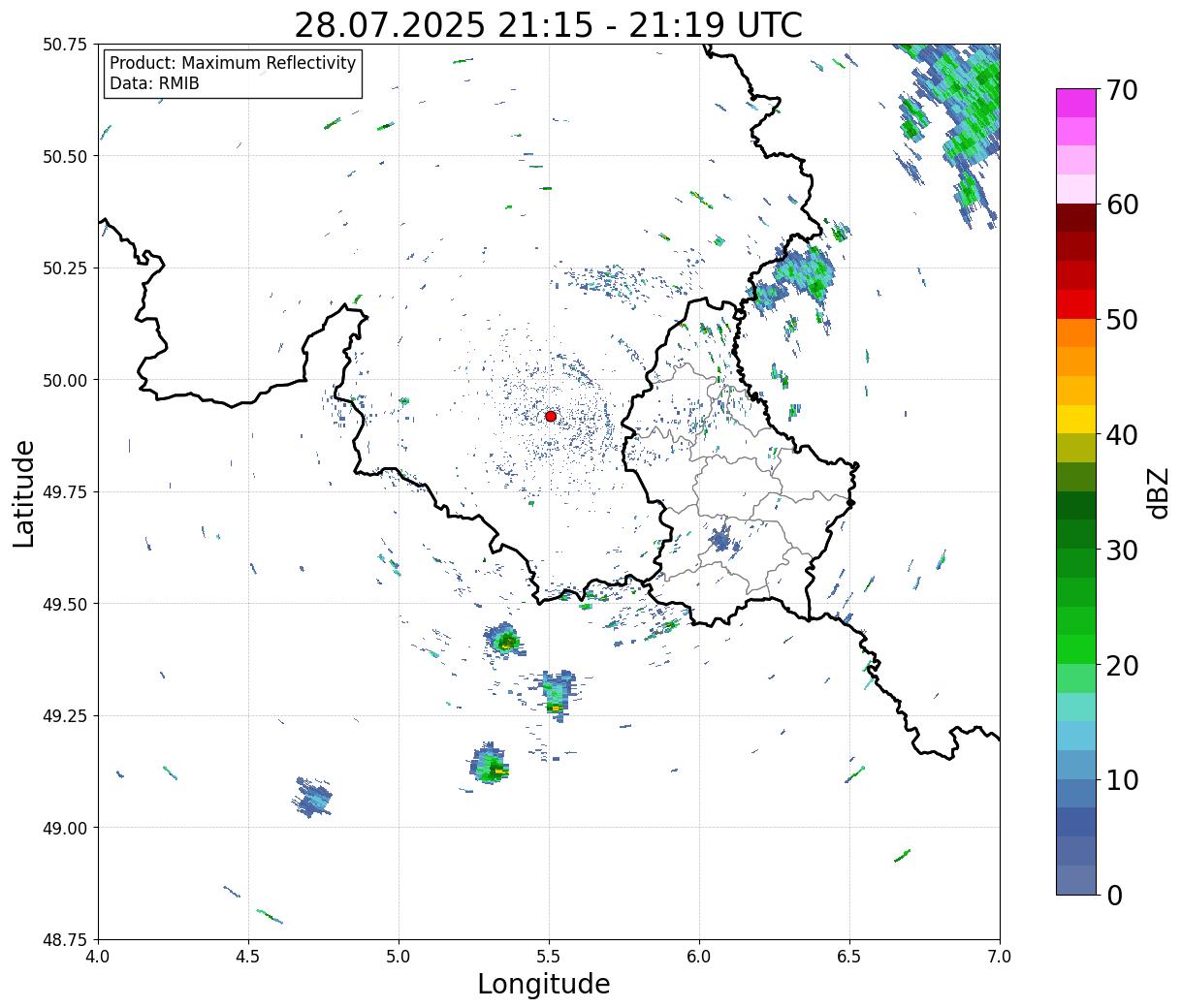
Task: Click the yellow colorbar swatch just above 40
Action: pos(1076,420)
